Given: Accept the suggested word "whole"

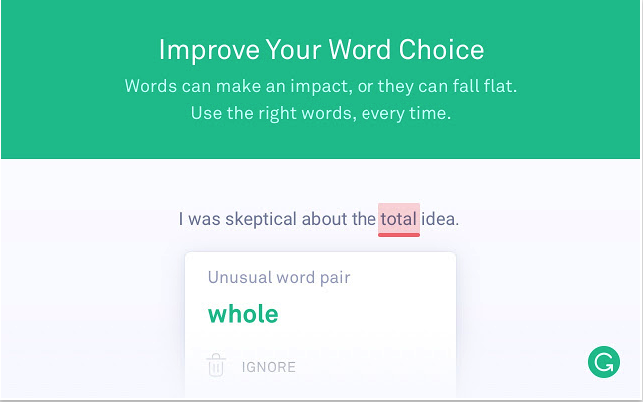Looking at the screenshot, I should tap(243, 314).
